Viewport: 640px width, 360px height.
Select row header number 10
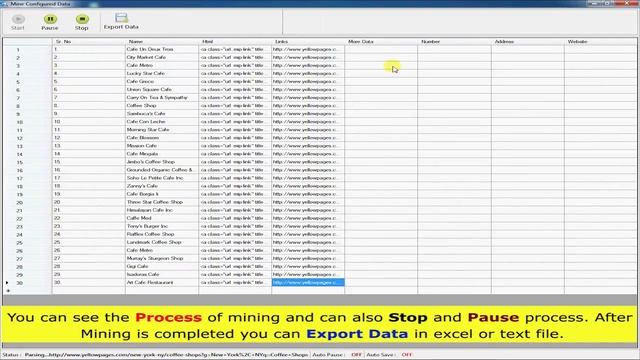[x=27, y=122]
